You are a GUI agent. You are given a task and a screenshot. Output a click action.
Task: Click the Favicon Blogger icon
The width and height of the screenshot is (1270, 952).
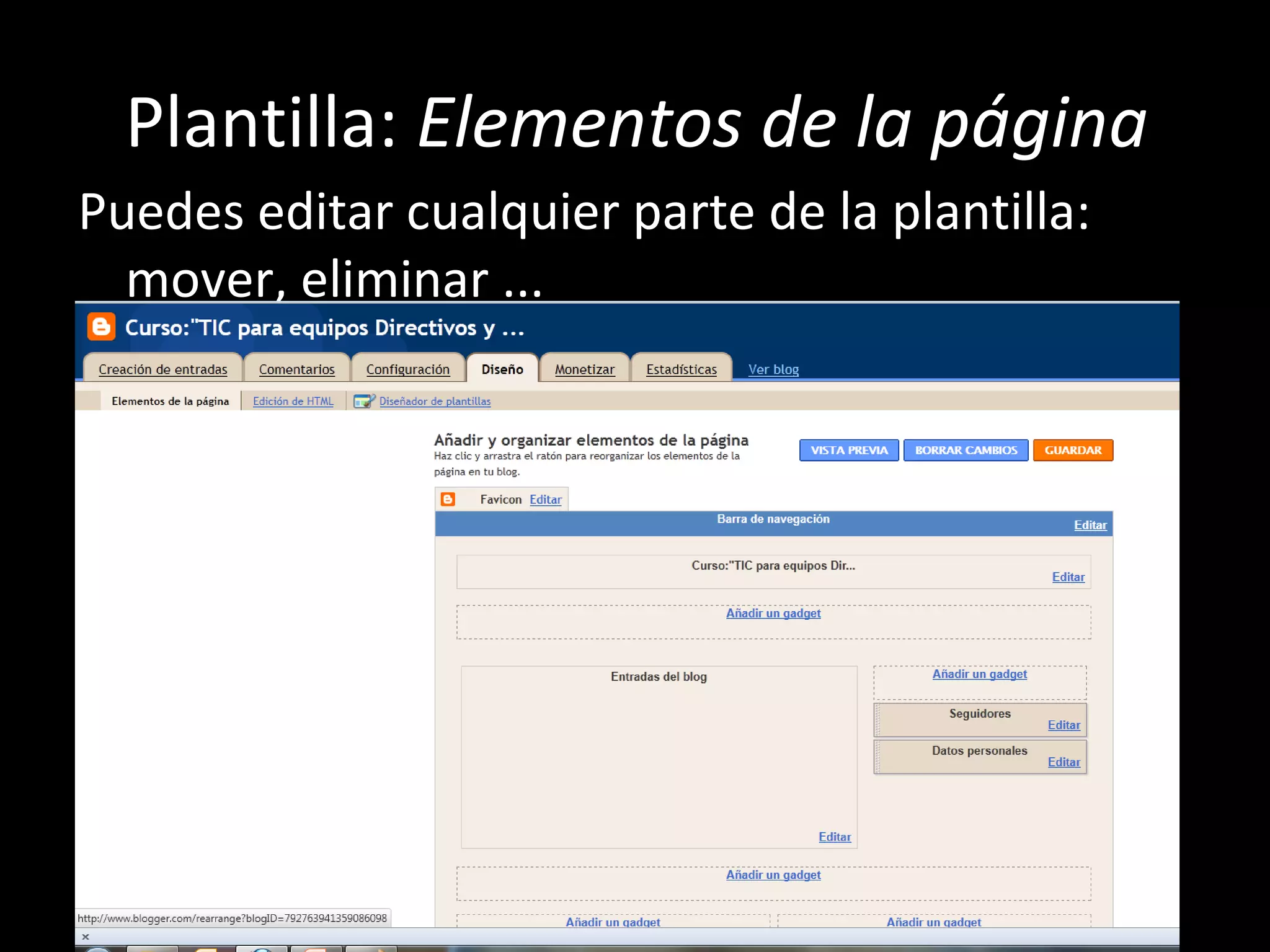[448, 499]
